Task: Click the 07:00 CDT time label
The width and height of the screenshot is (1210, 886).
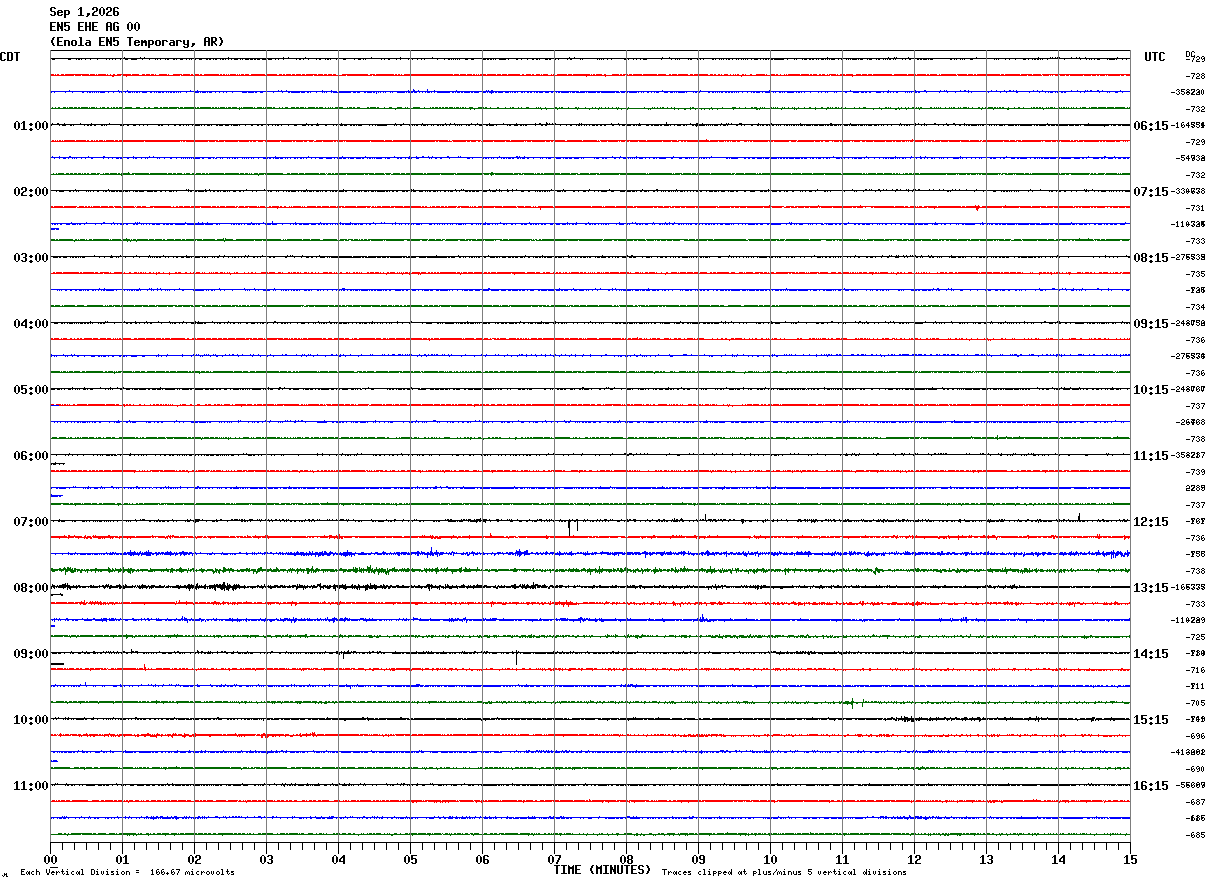Action: [31, 522]
